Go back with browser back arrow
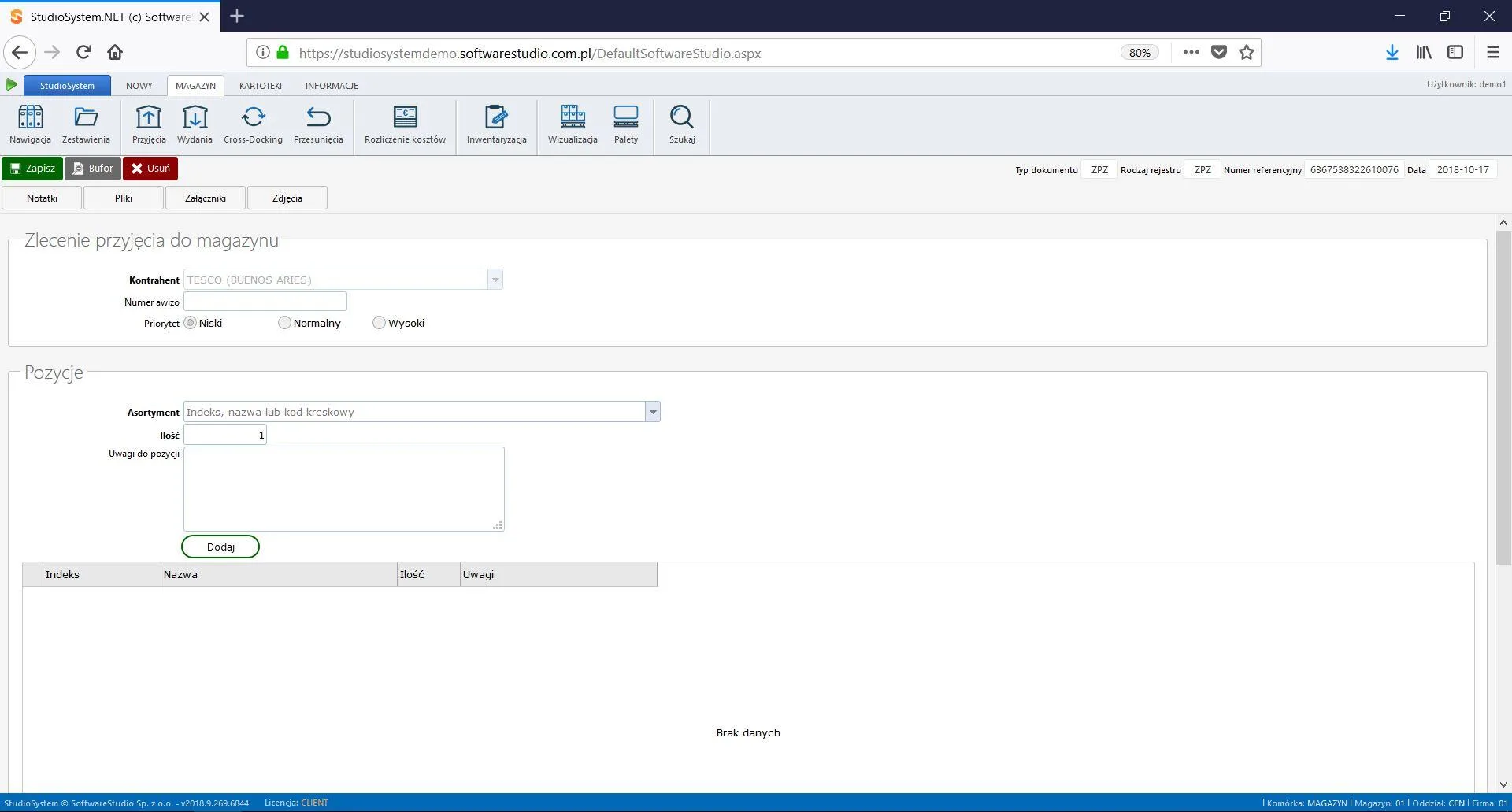Image resolution: width=1512 pixels, height=812 pixels. (x=20, y=53)
